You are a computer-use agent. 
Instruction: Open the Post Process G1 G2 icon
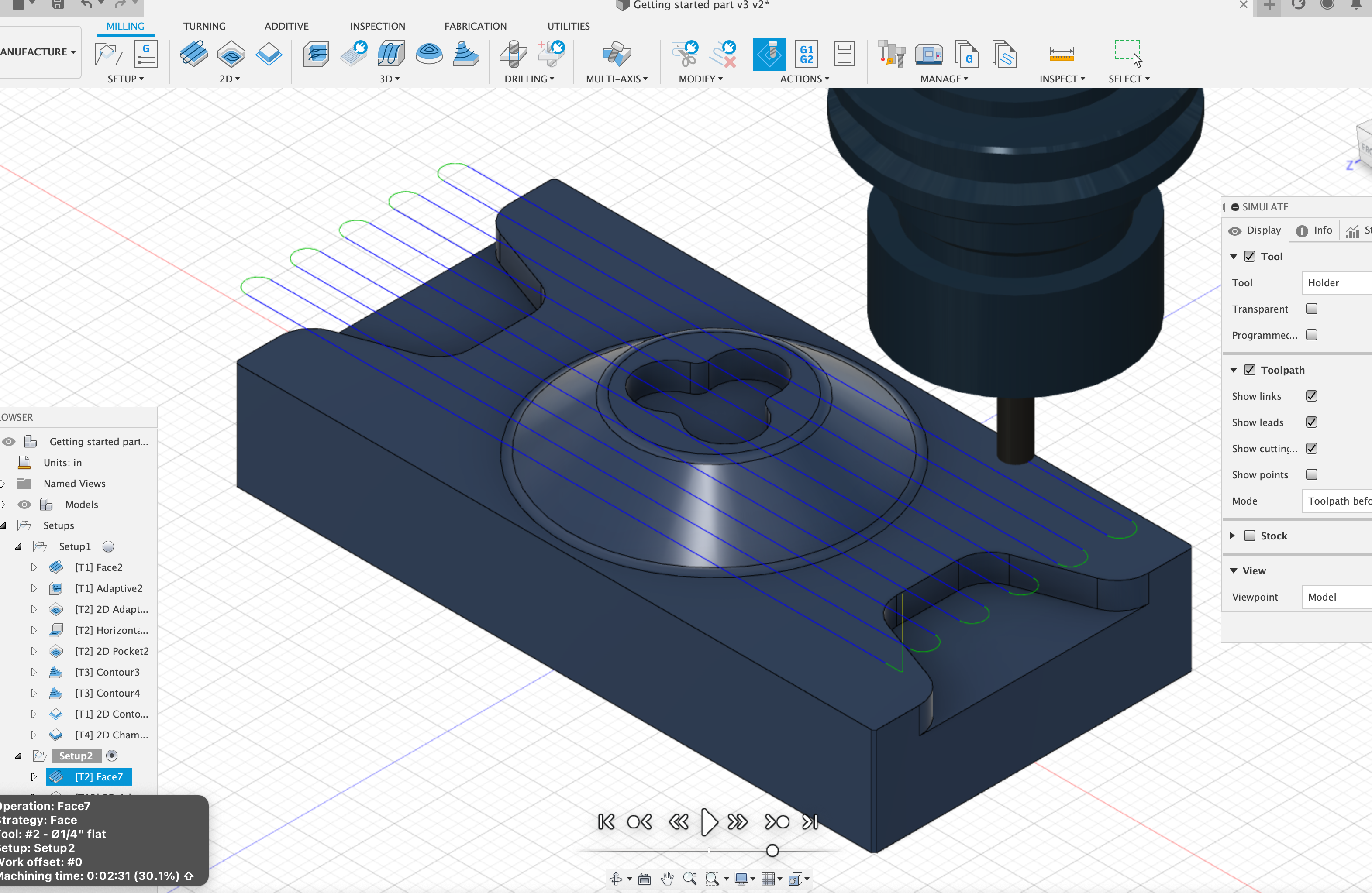(x=807, y=55)
